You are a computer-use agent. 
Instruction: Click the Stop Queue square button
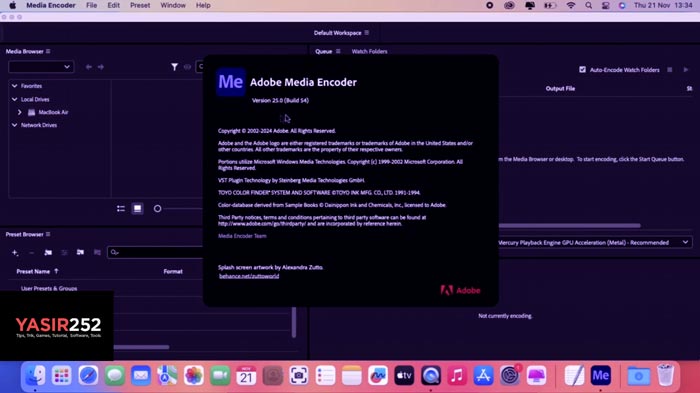(x=670, y=70)
